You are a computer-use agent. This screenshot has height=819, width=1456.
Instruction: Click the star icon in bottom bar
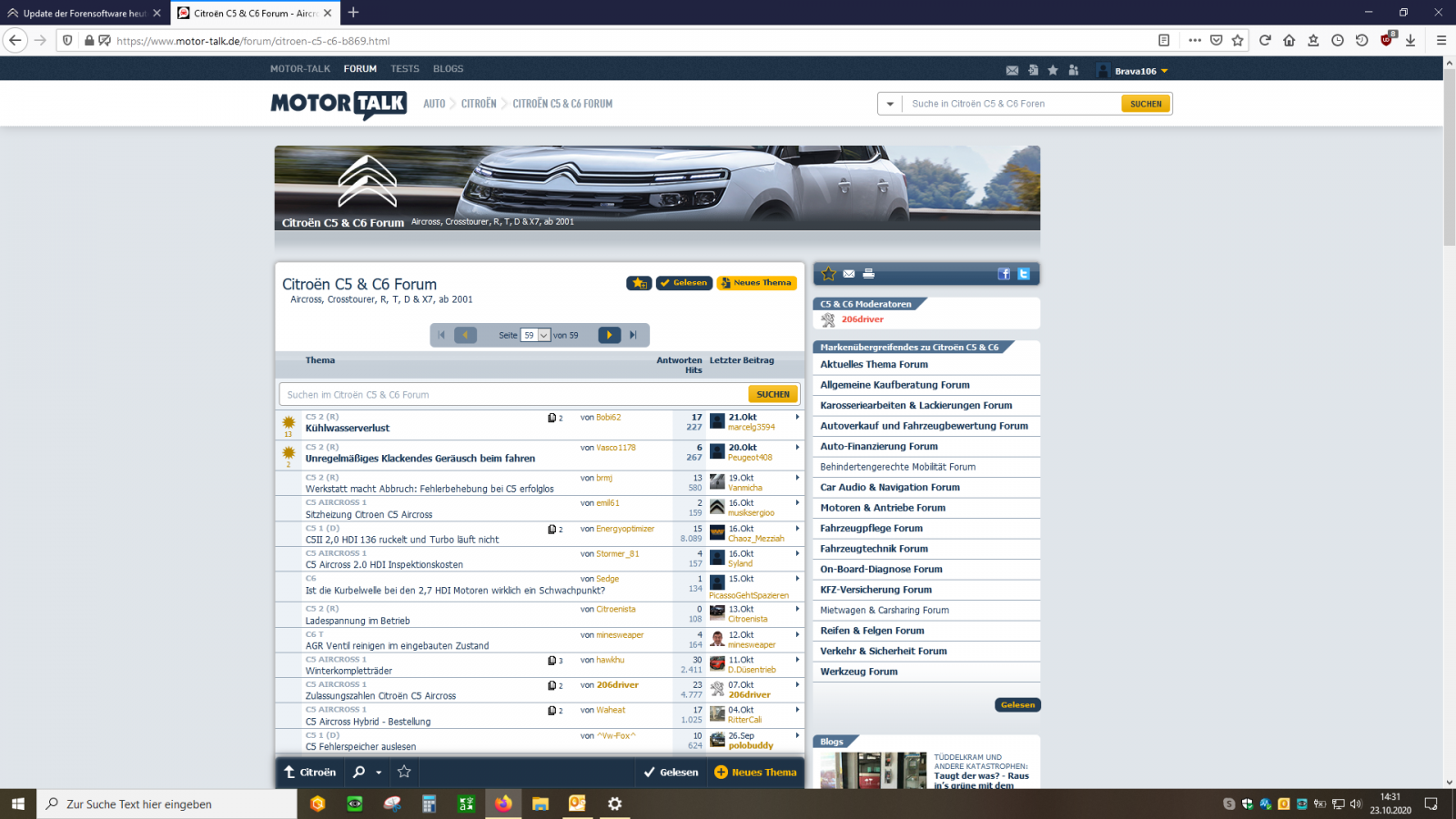tap(404, 772)
